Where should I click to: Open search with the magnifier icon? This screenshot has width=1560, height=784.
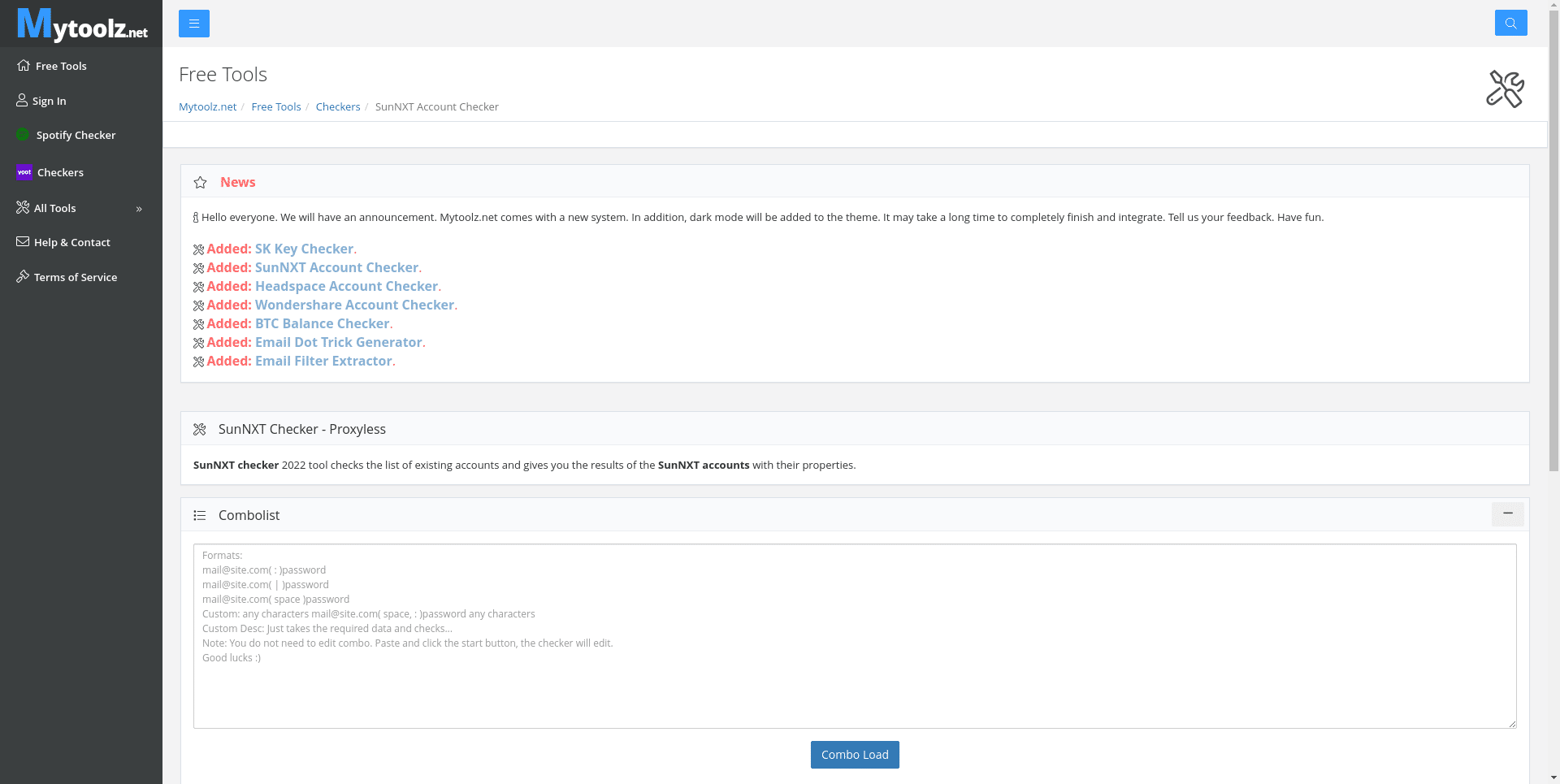coord(1510,23)
